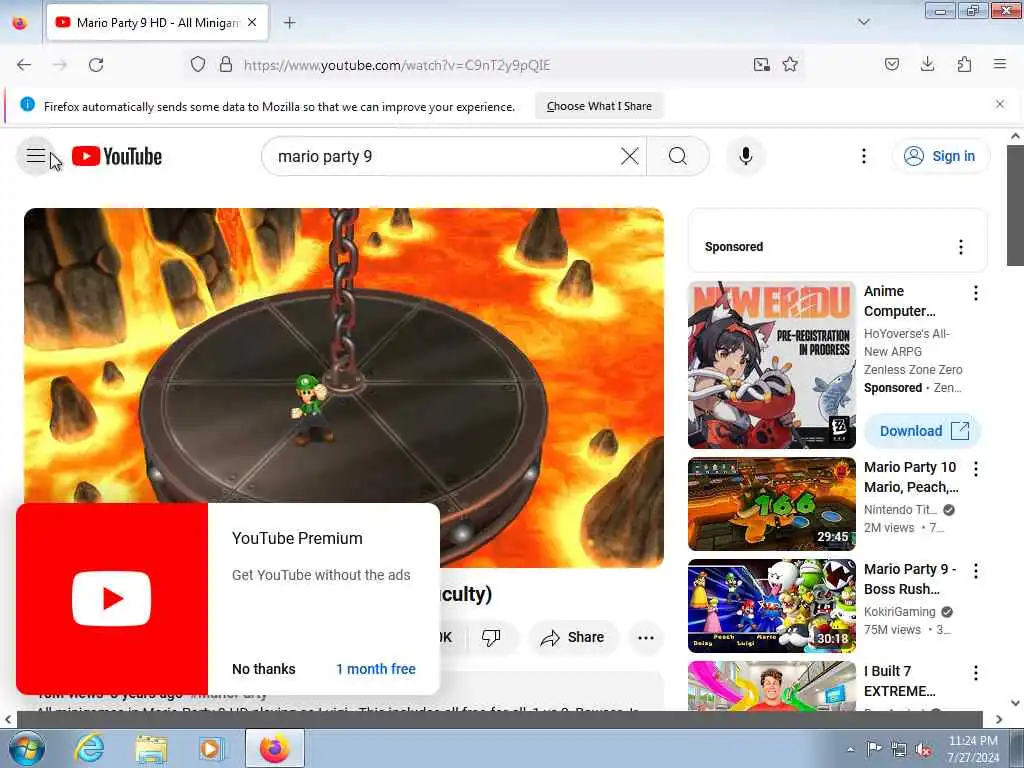Open the New Eridu ad thumbnail
This screenshot has width=1024, height=768.
click(772, 365)
